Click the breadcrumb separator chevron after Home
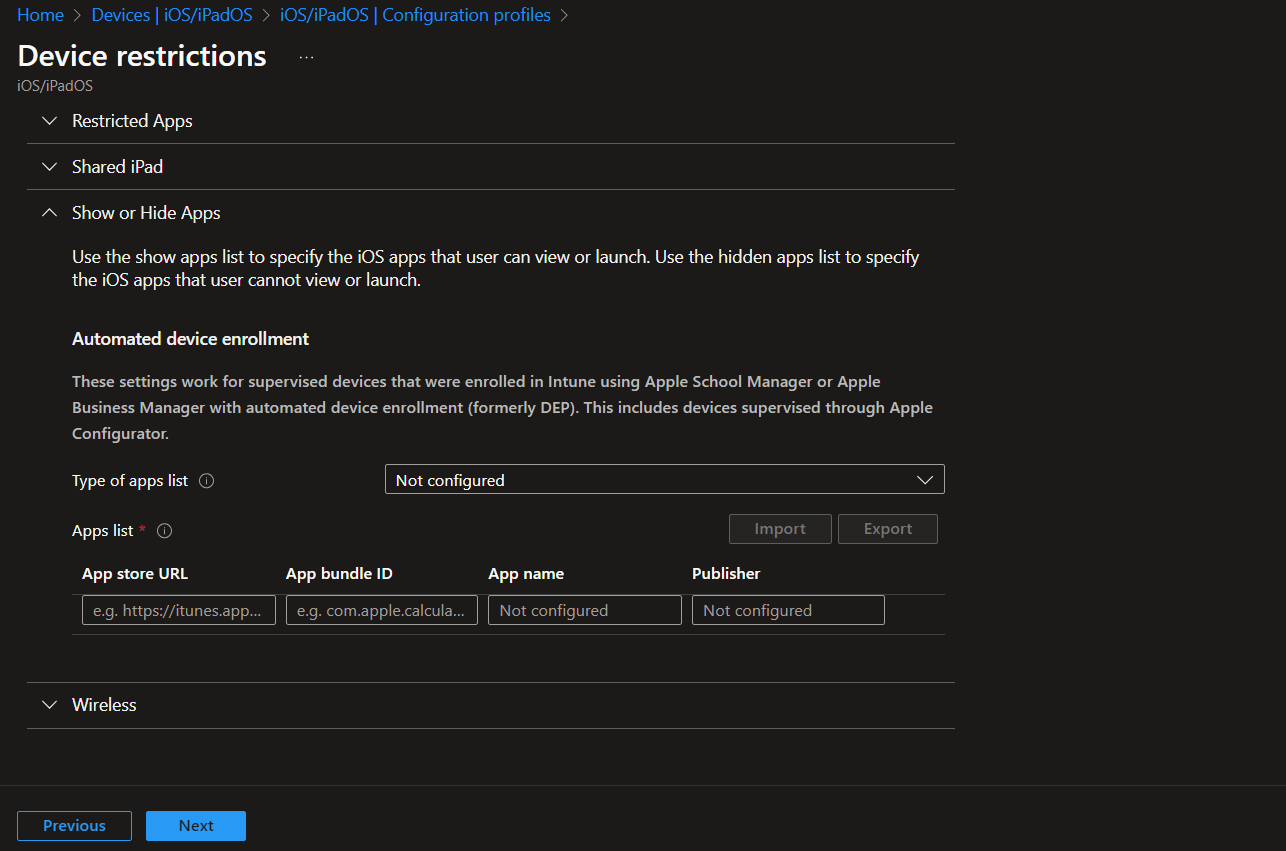This screenshot has height=851, width=1286. coord(75,15)
